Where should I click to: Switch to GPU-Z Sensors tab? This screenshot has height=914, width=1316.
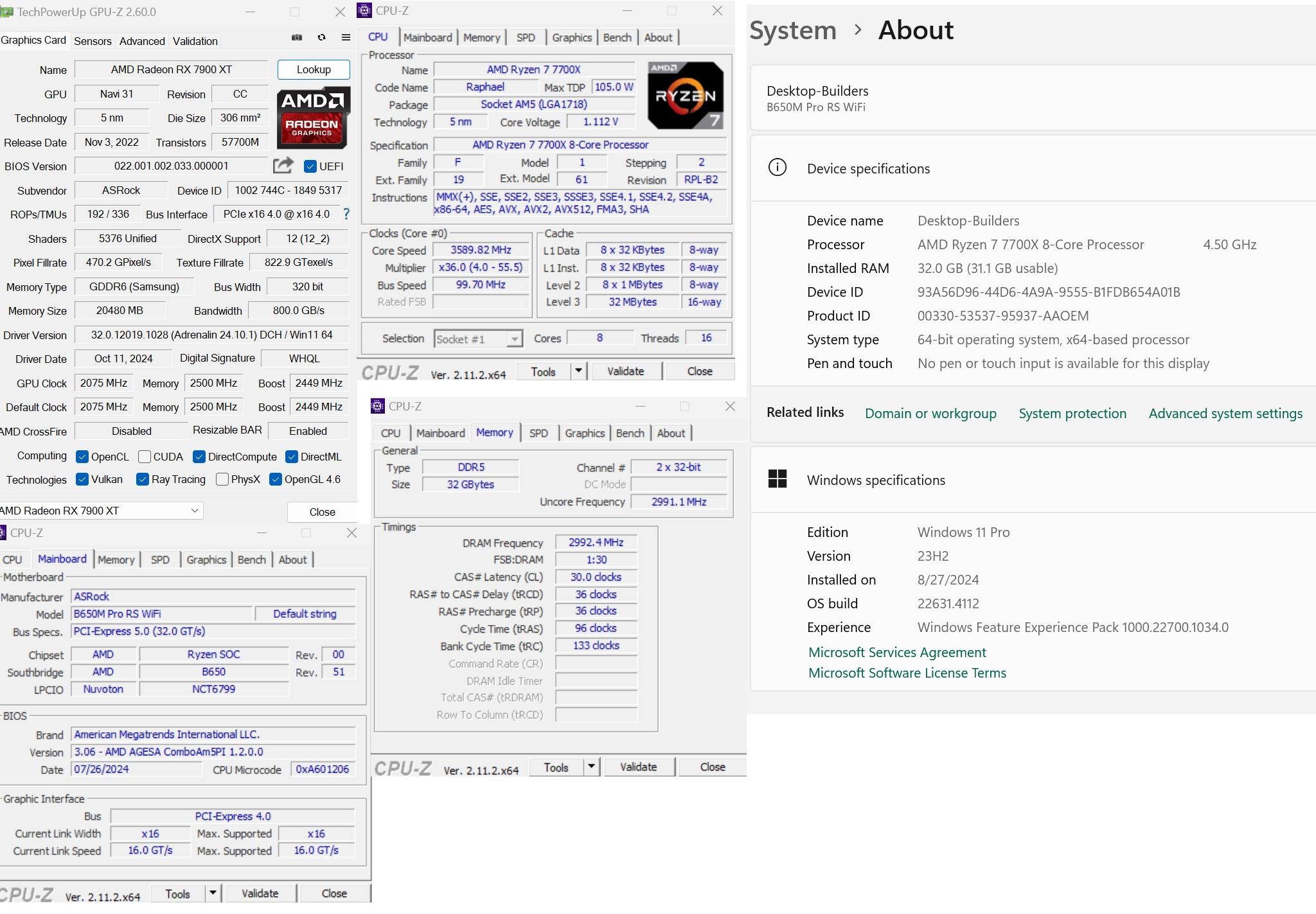point(93,41)
